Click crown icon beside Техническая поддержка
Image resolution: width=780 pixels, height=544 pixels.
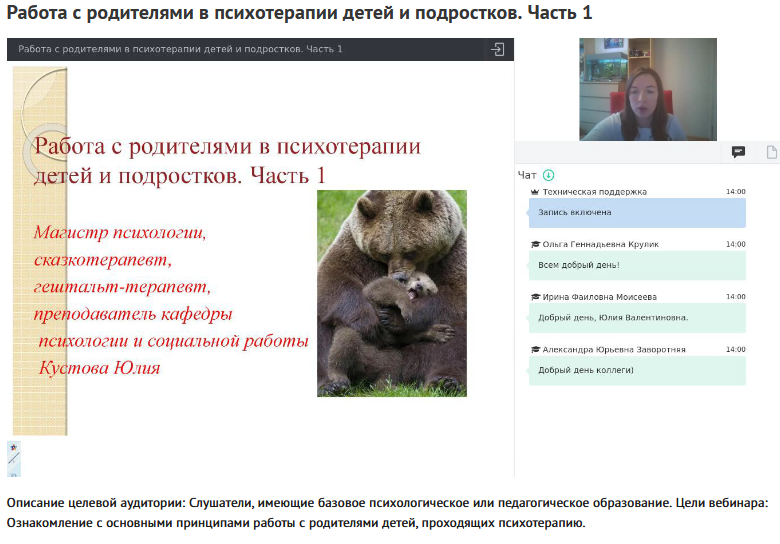[x=535, y=192]
